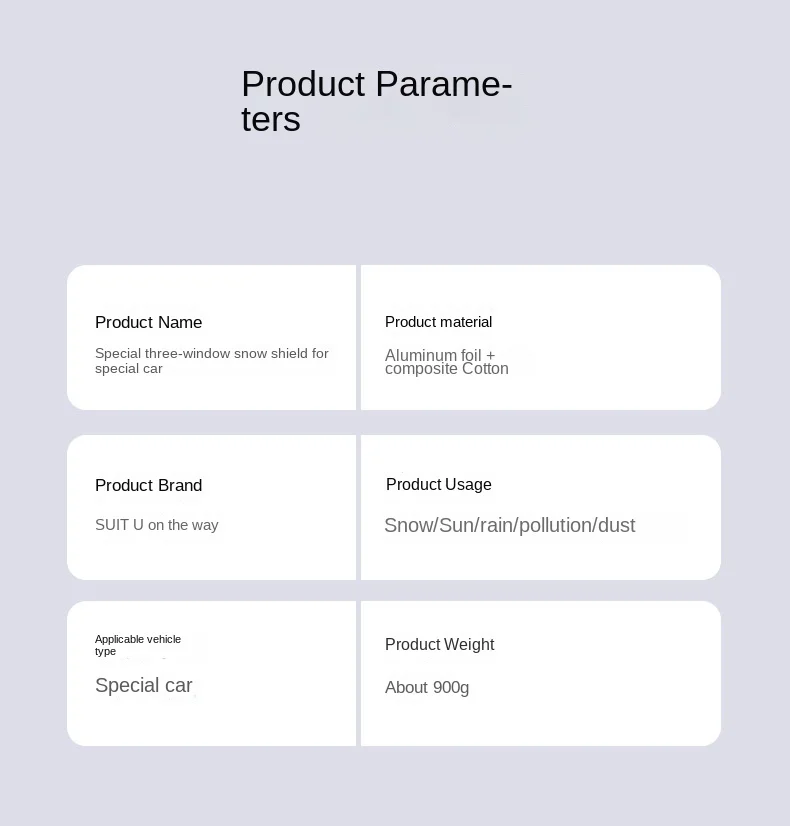Image resolution: width=790 pixels, height=826 pixels.
Task: Click Aluminum foil + composite Cotton text
Action: point(447,362)
